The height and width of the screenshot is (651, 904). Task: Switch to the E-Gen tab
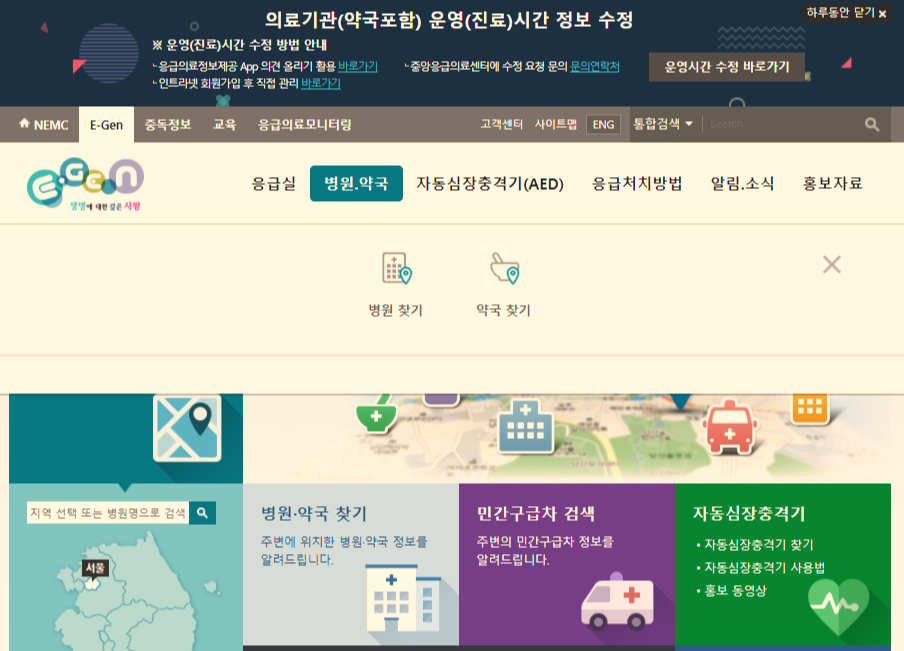tap(106, 125)
